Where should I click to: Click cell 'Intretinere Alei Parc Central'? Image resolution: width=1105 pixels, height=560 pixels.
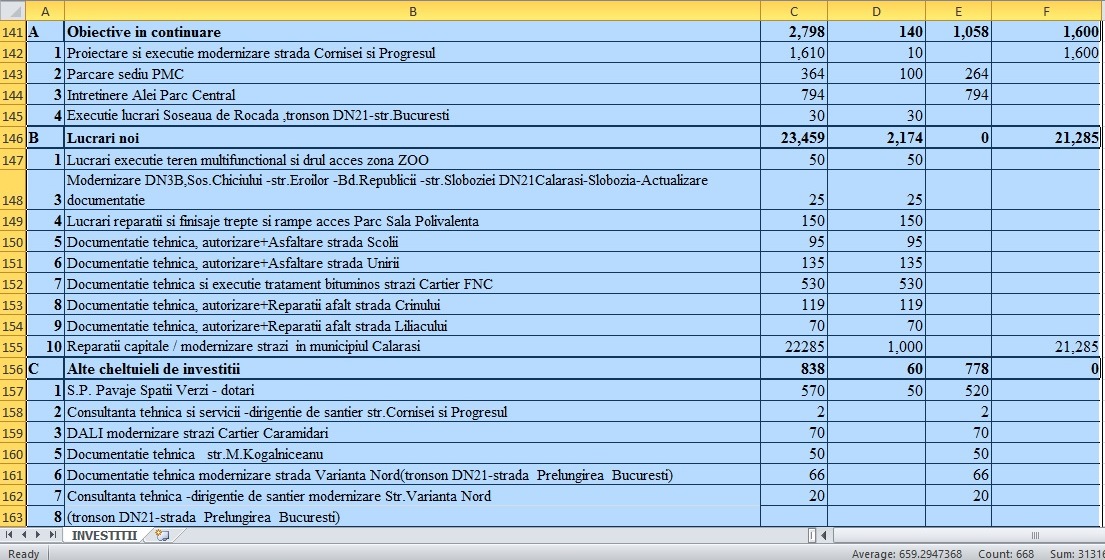[x=412, y=95]
